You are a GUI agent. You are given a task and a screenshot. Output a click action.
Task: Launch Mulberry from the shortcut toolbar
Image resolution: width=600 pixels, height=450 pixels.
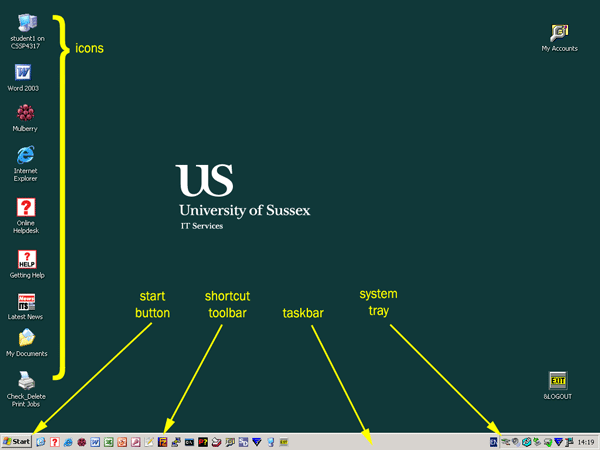point(82,442)
